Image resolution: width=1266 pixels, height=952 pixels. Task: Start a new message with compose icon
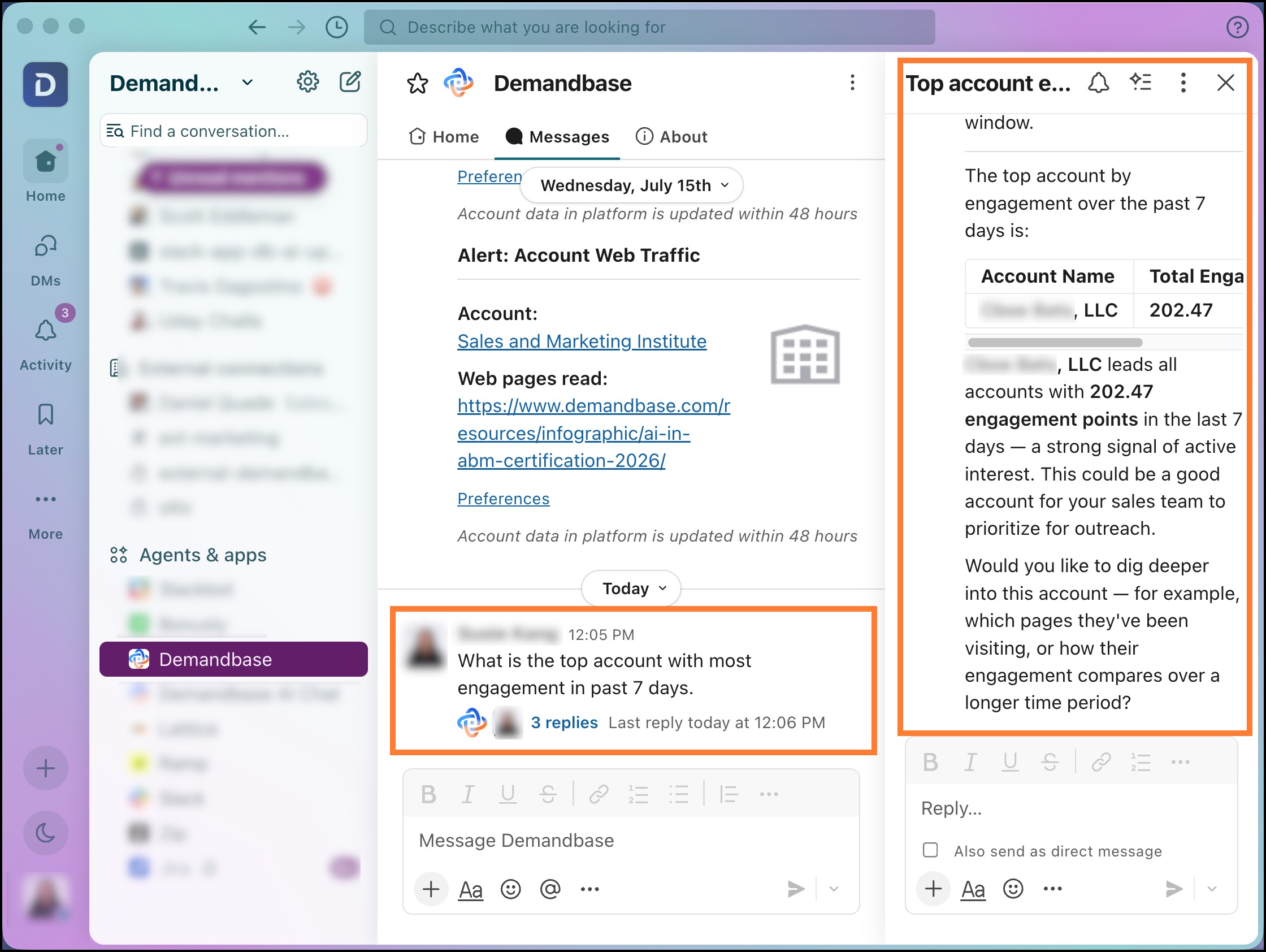(350, 83)
